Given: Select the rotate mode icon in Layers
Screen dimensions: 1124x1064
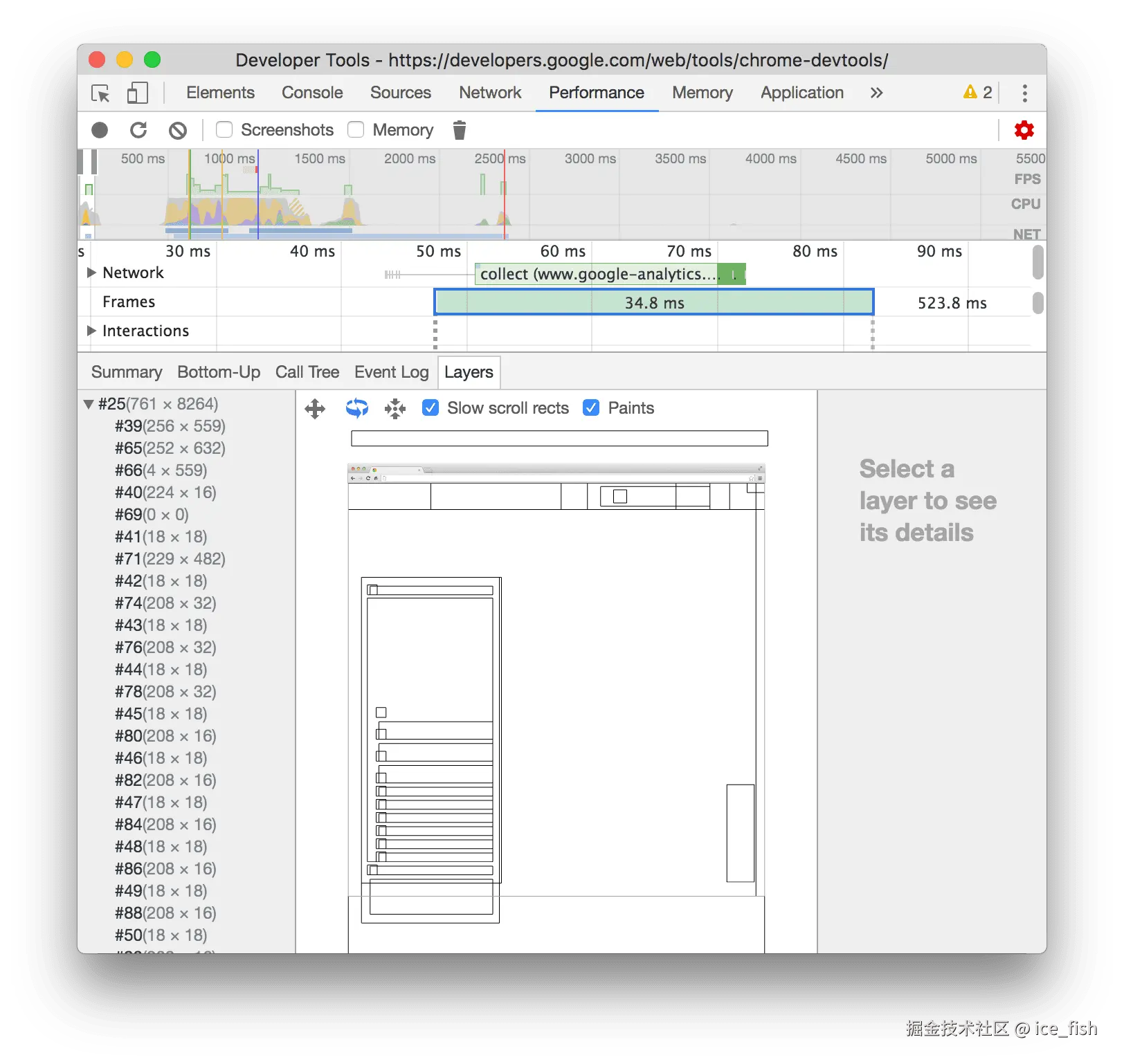Looking at the screenshot, I should pos(357,408).
